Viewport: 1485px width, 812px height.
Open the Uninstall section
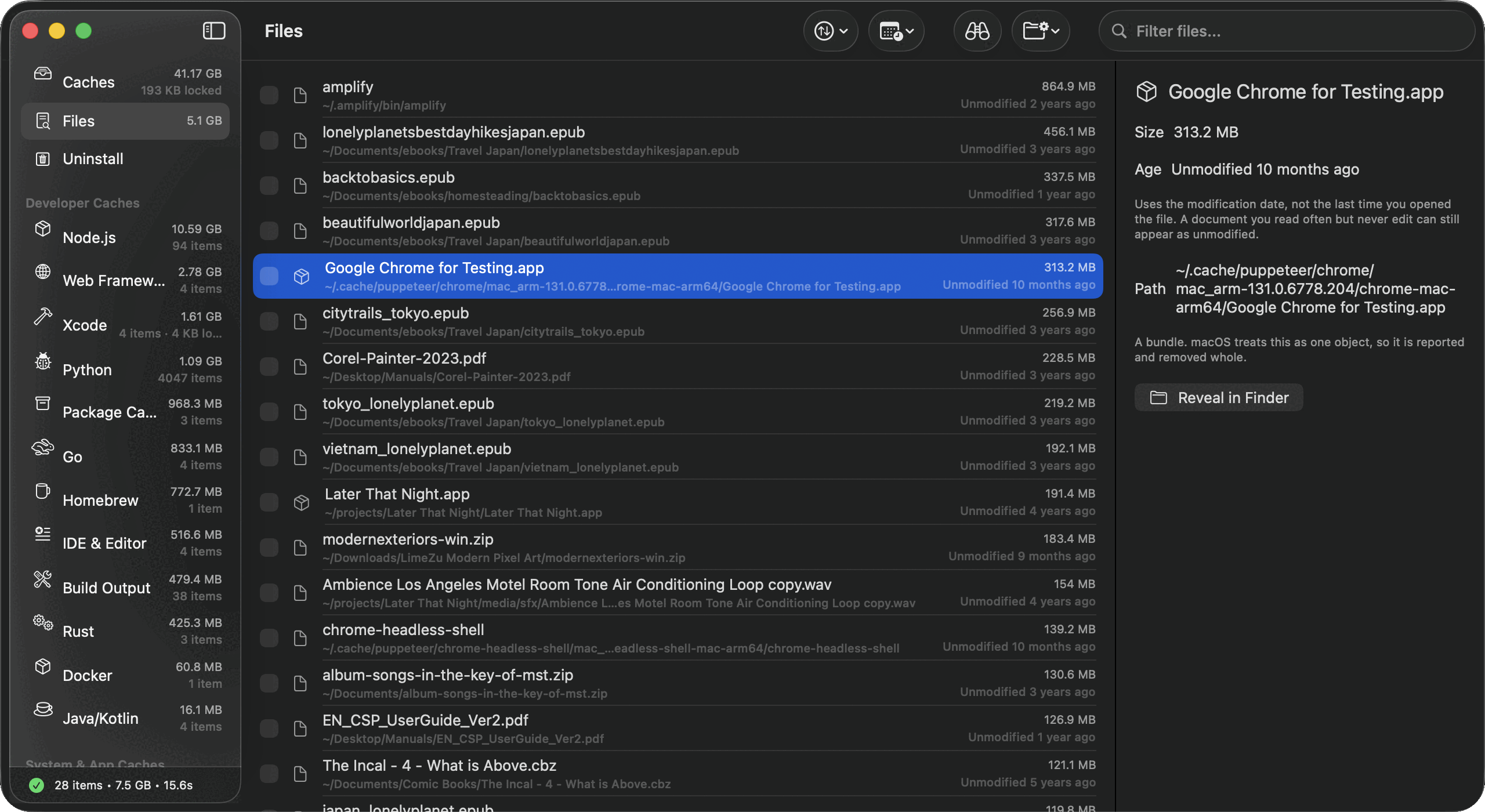[125, 159]
